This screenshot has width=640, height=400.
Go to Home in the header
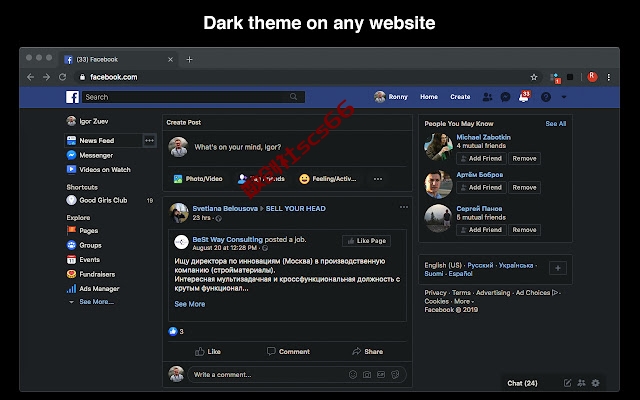(x=429, y=97)
